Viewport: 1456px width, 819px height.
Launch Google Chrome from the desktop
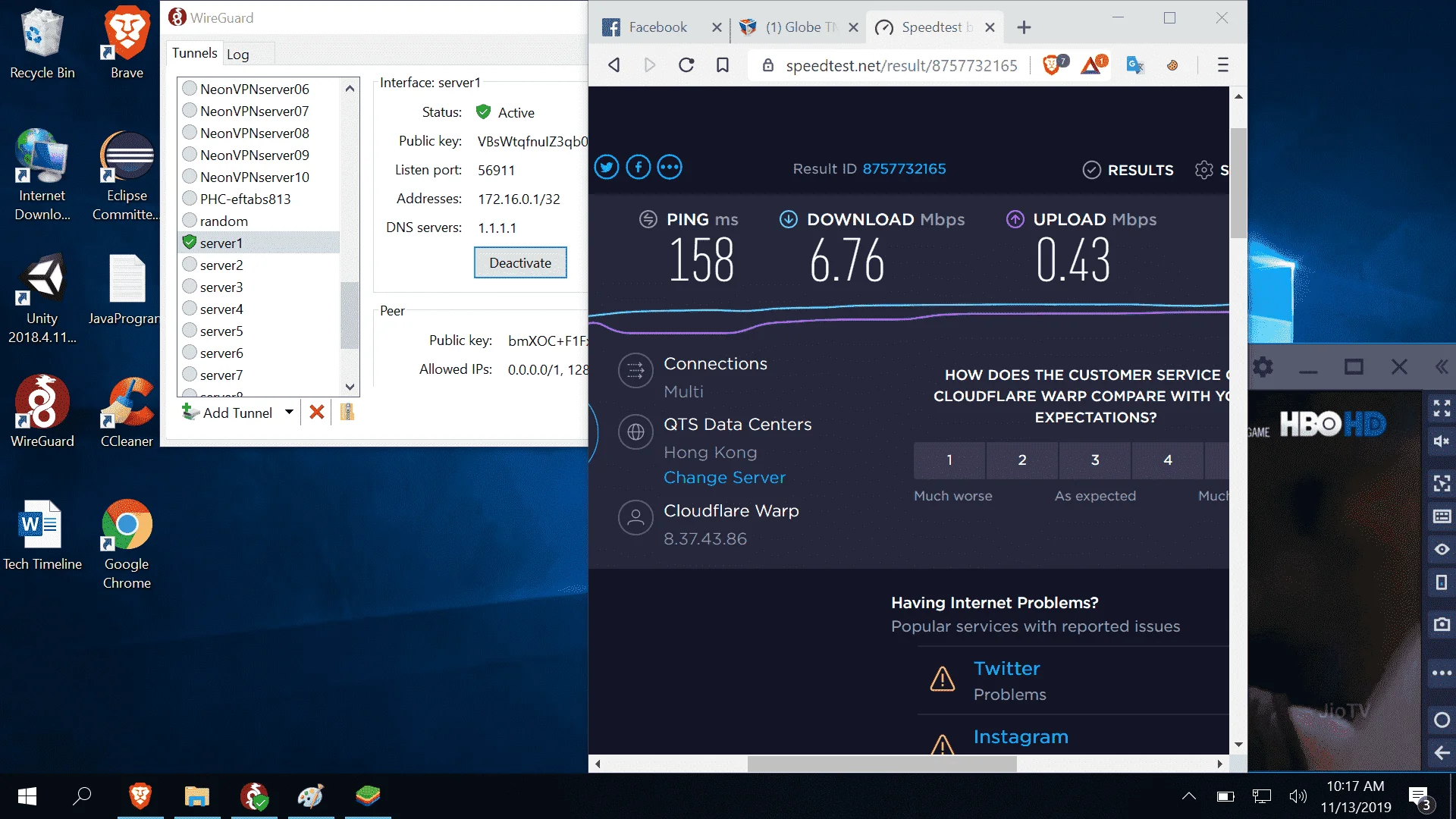[x=127, y=544]
